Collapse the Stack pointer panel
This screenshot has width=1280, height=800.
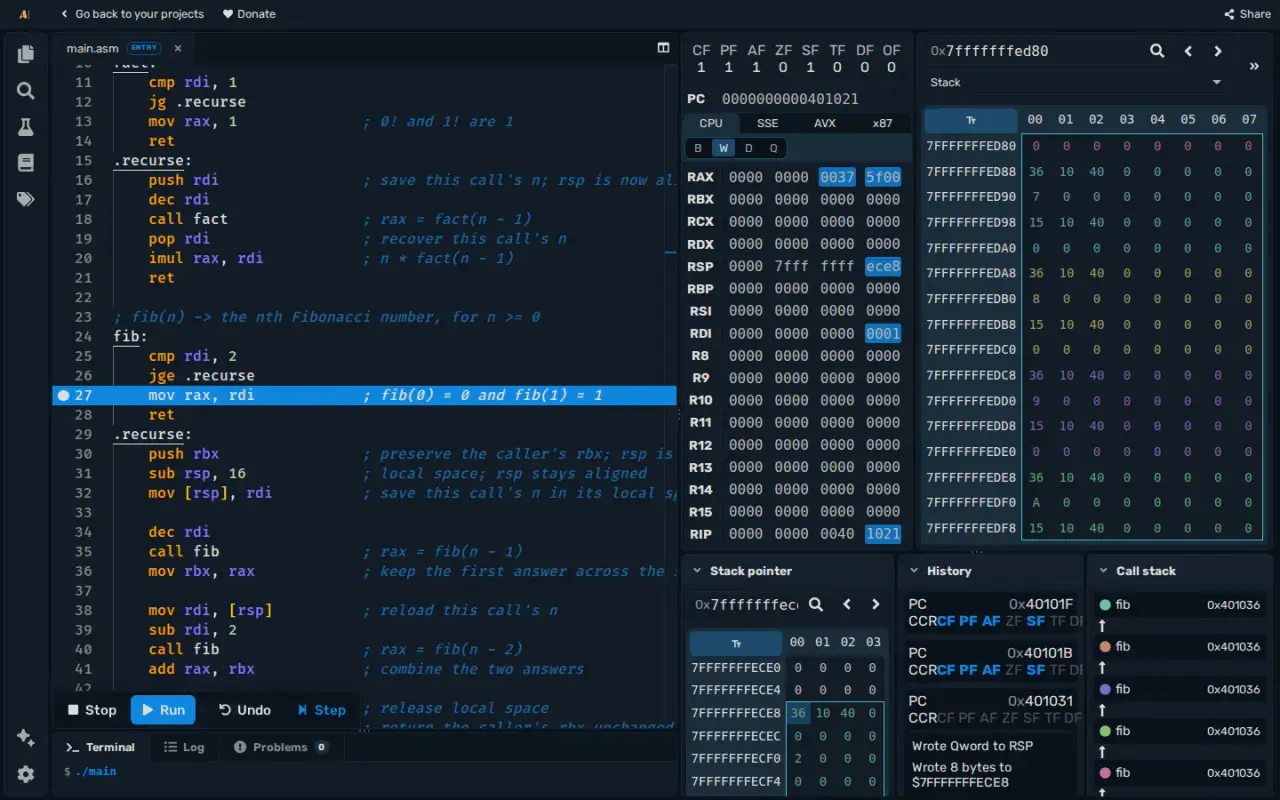coord(697,571)
